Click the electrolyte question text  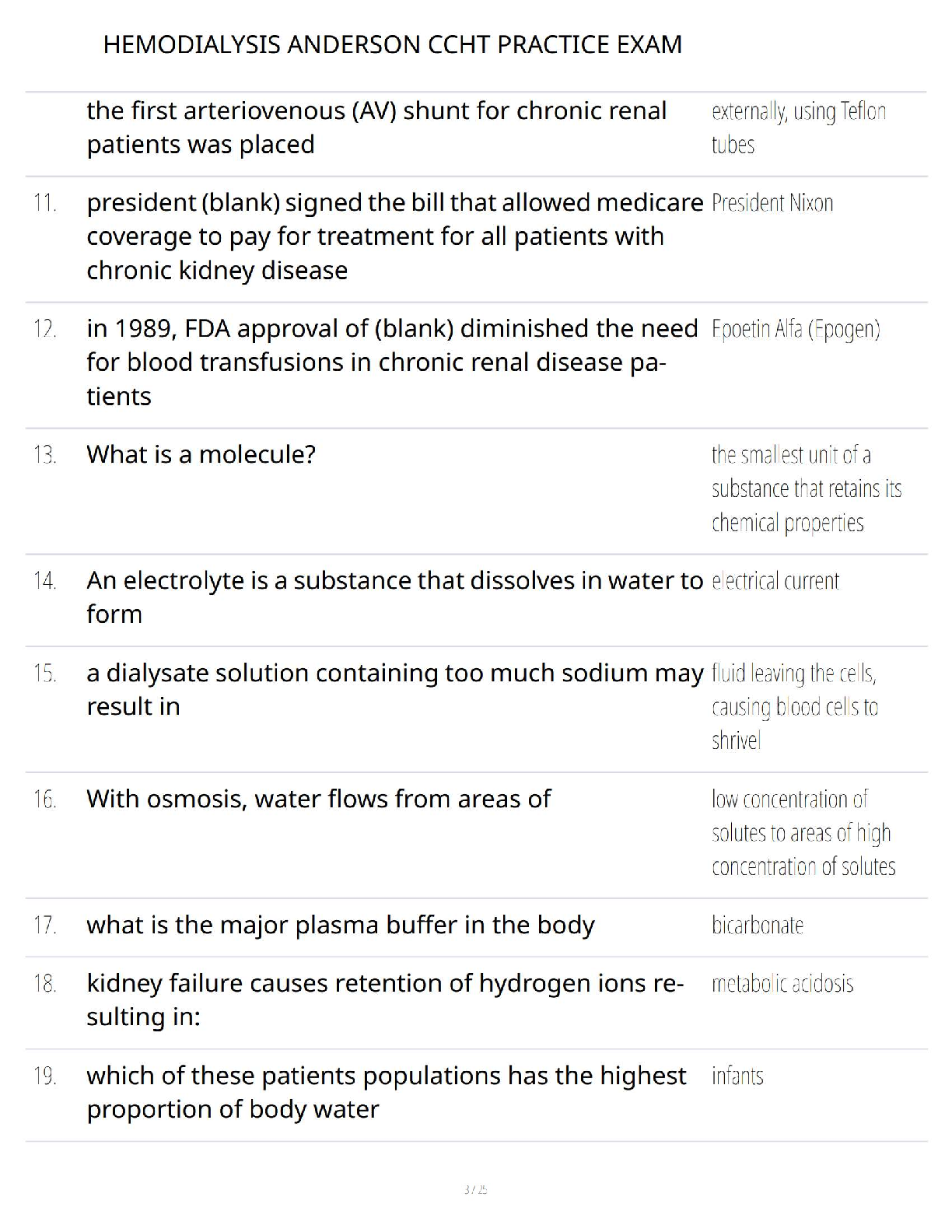coord(394,597)
